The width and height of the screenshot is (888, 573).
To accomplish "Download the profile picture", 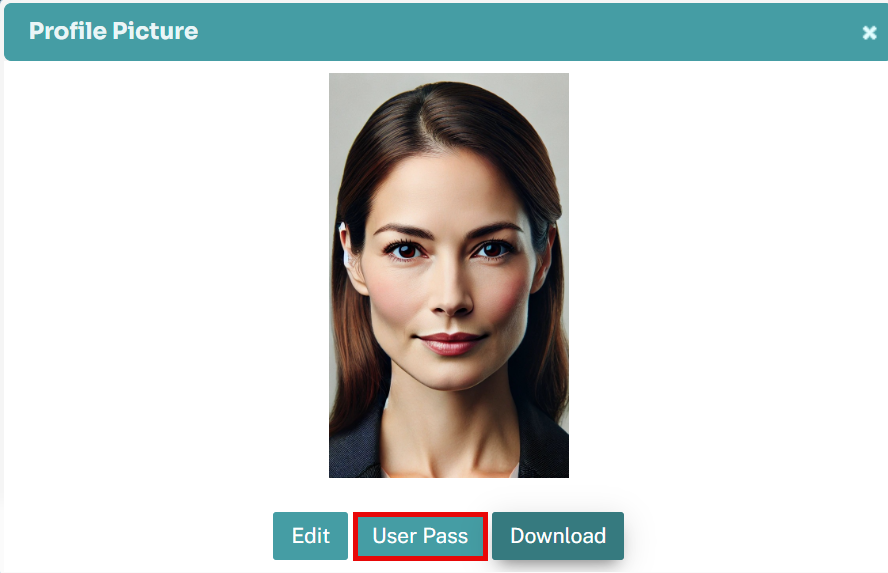I will click(x=558, y=536).
